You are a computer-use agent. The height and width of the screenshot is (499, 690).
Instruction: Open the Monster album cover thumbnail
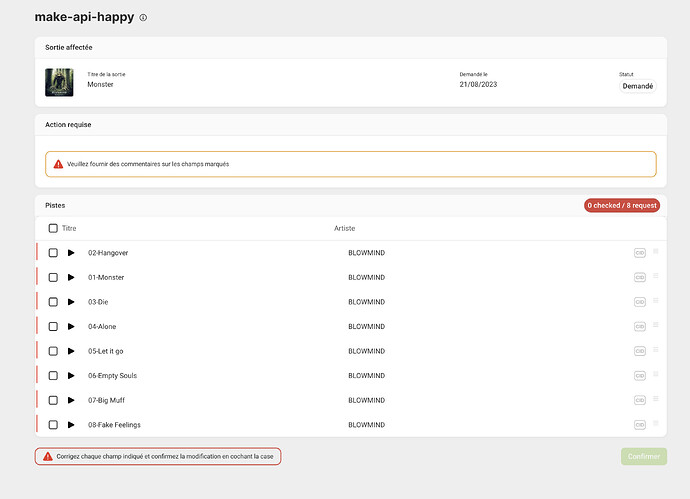coord(59,82)
